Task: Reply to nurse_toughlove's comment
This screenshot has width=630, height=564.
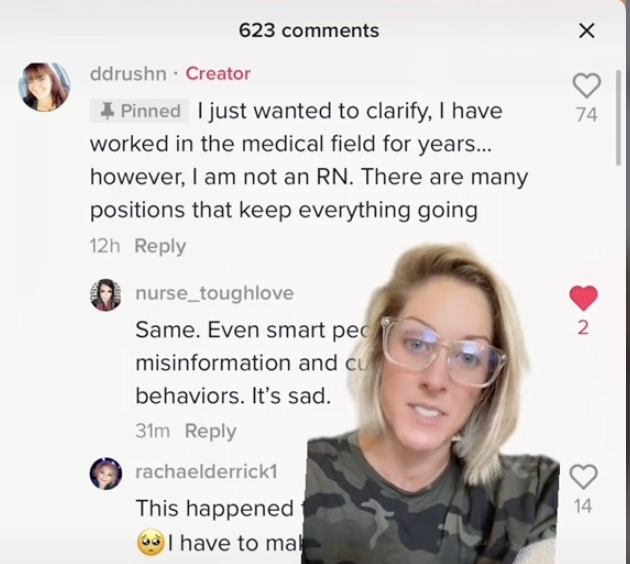Action: [211, 431]
